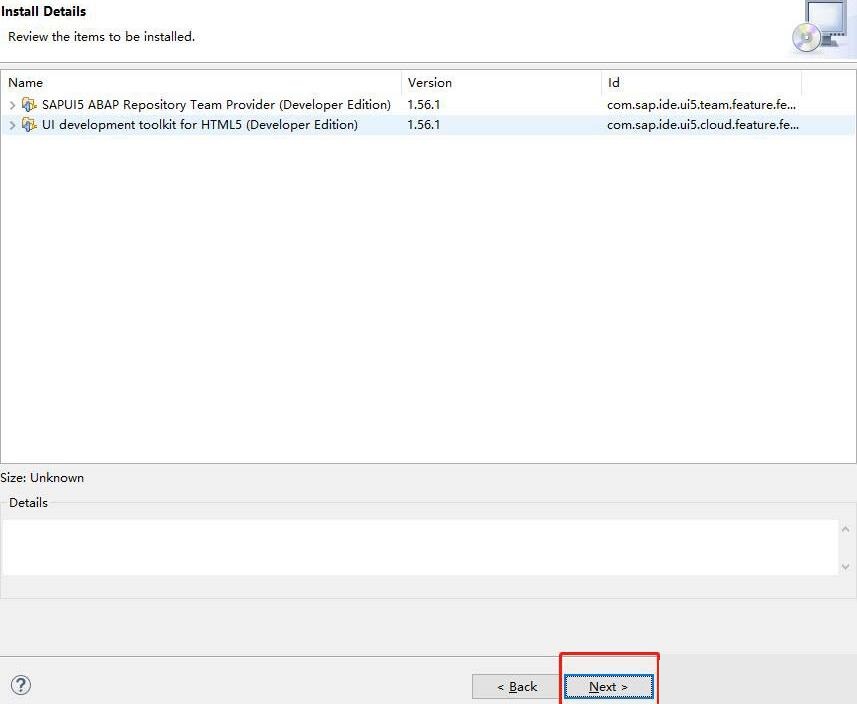Click version 1.56.1 of the UI development toolkit row
857x704 pixels.
pos(424,125)
